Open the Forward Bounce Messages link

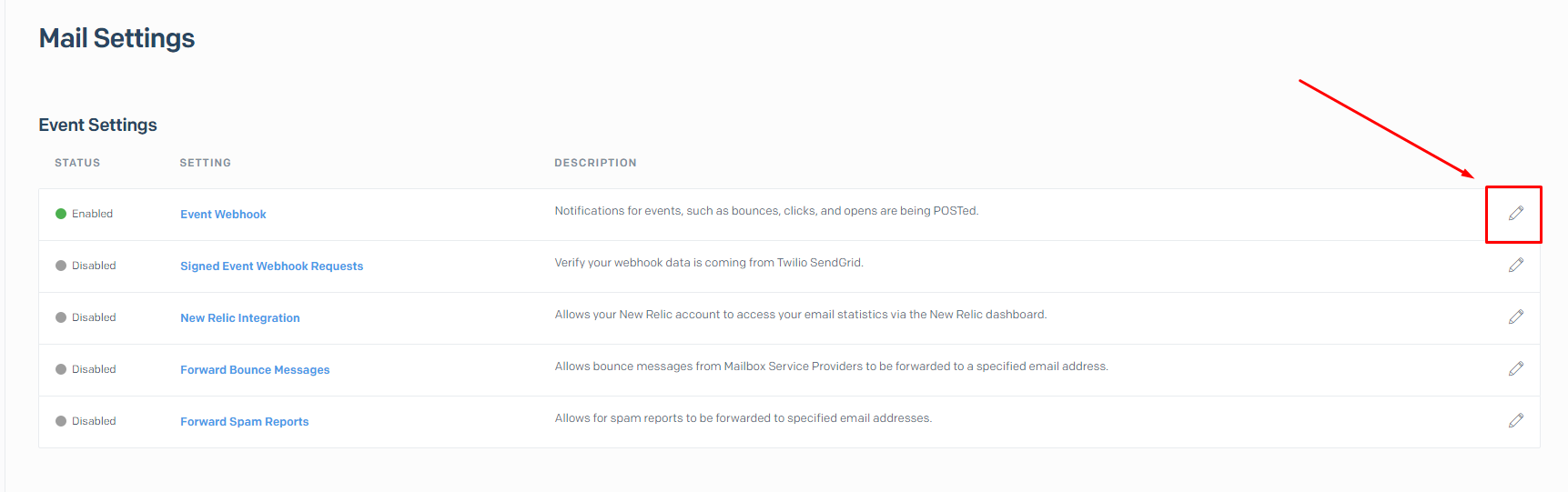255,370
